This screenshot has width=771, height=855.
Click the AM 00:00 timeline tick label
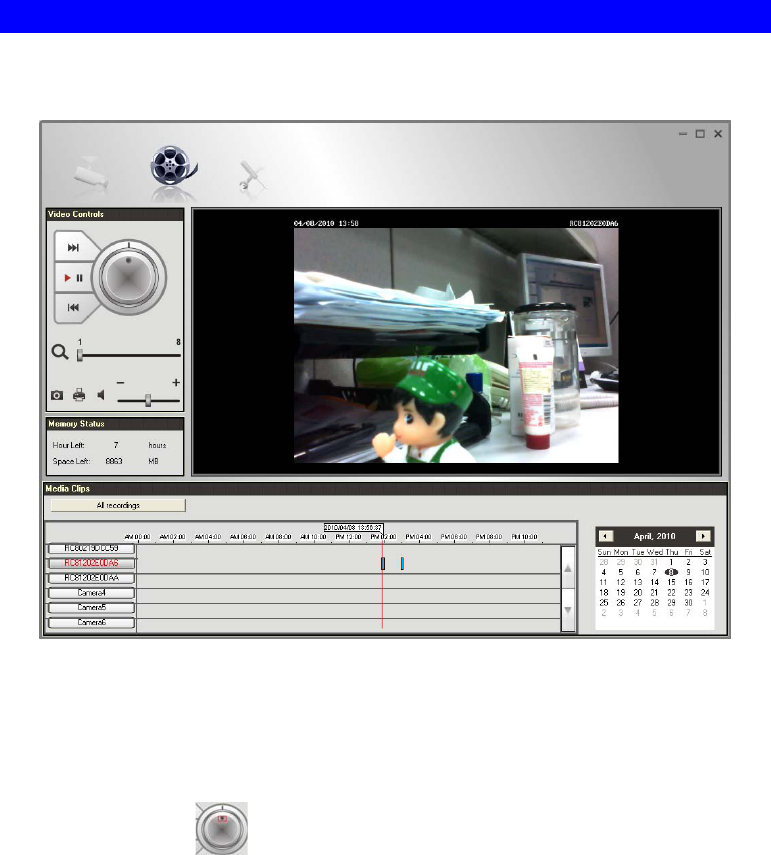coord(137,537)
